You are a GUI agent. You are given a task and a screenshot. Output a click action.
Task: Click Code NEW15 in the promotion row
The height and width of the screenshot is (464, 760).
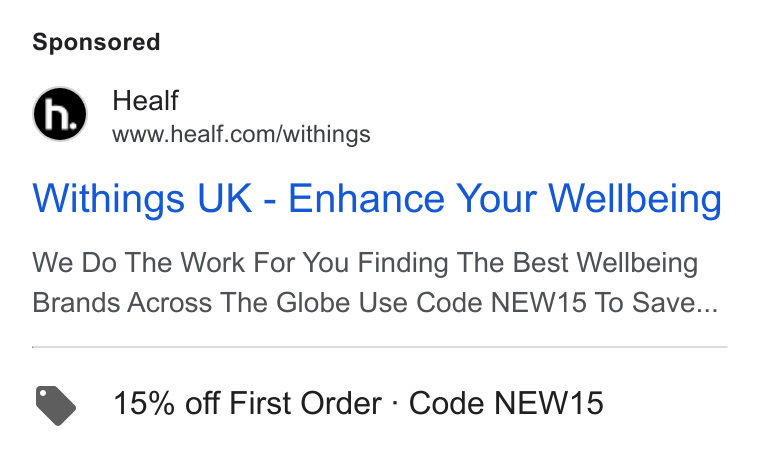[506, 403]
